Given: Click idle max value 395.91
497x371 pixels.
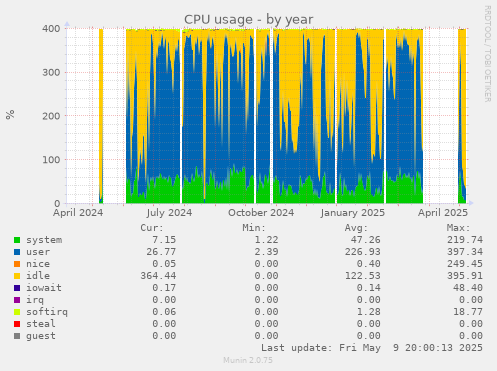Looking at the screenshot, I should pyautogui.click(x=465, y=276).
